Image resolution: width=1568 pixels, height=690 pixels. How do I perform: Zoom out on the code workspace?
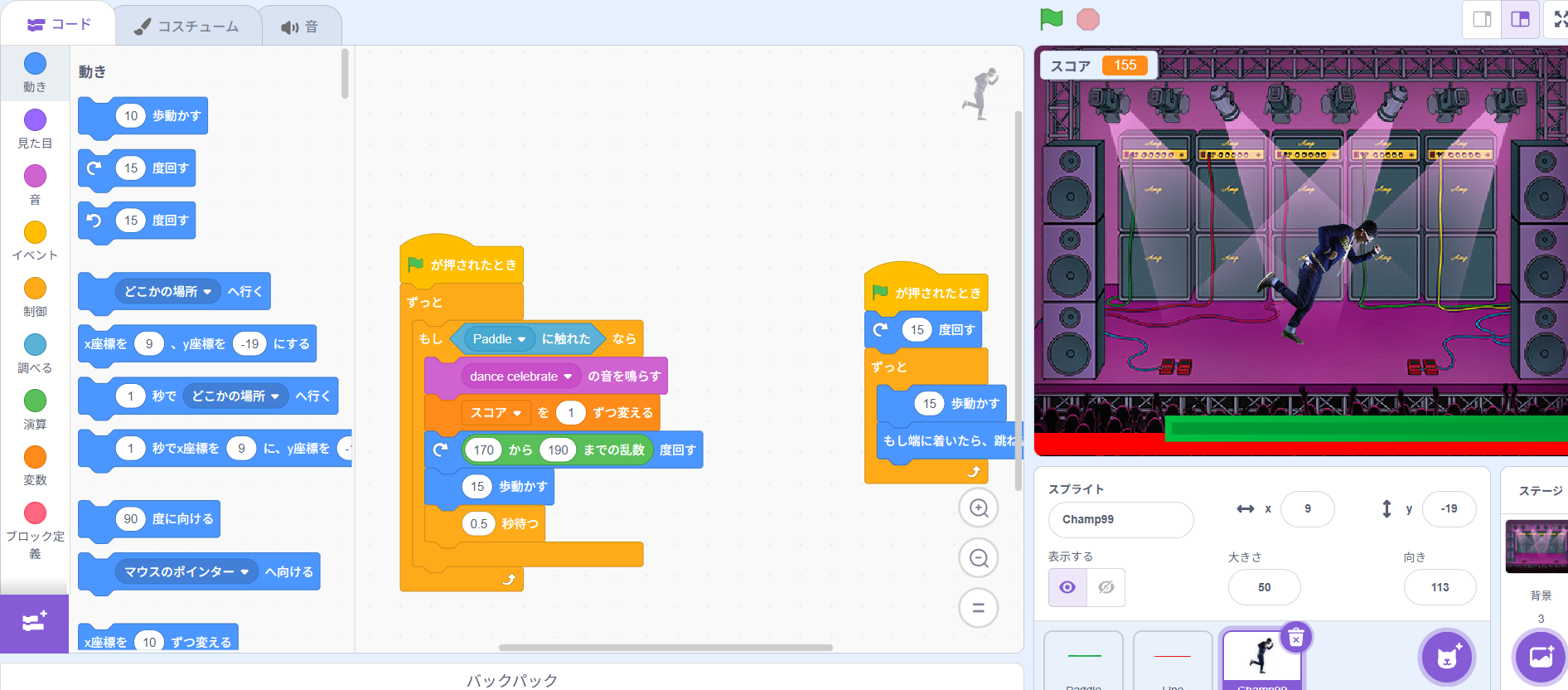[978, 558]
